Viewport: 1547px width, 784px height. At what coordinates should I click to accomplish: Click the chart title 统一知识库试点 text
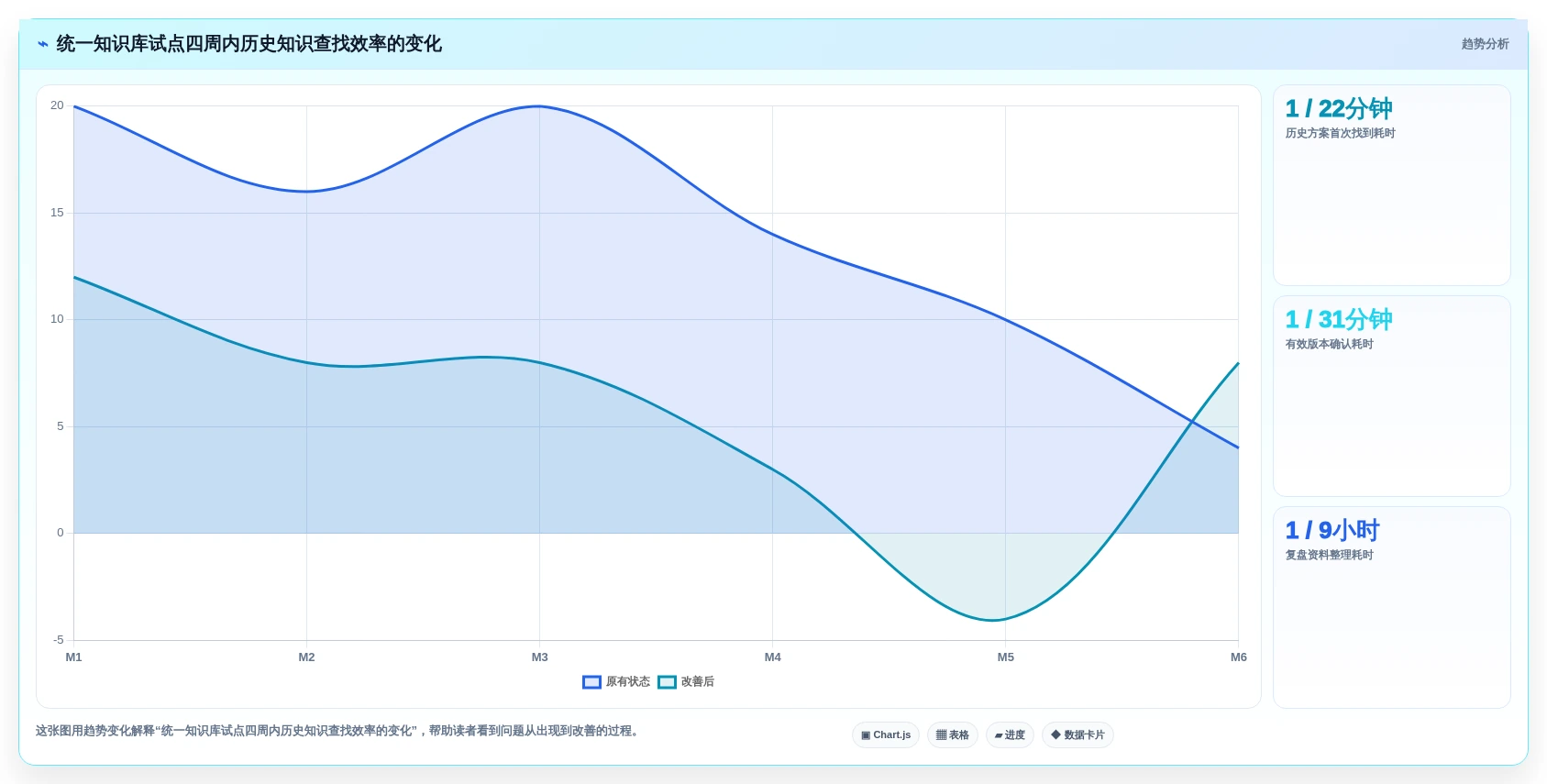[x=121, y=44]
